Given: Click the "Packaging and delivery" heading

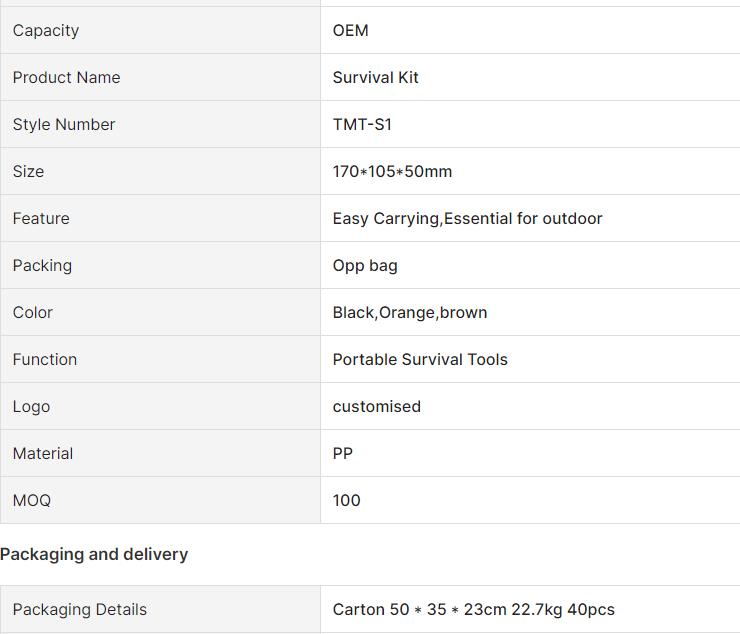Looking at the screenshot, I should click(94, 554).
